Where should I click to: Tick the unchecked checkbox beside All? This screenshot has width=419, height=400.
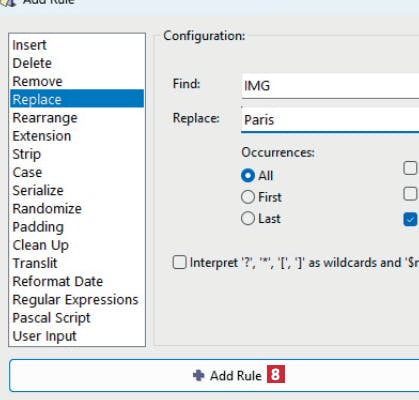coord(410,168)
